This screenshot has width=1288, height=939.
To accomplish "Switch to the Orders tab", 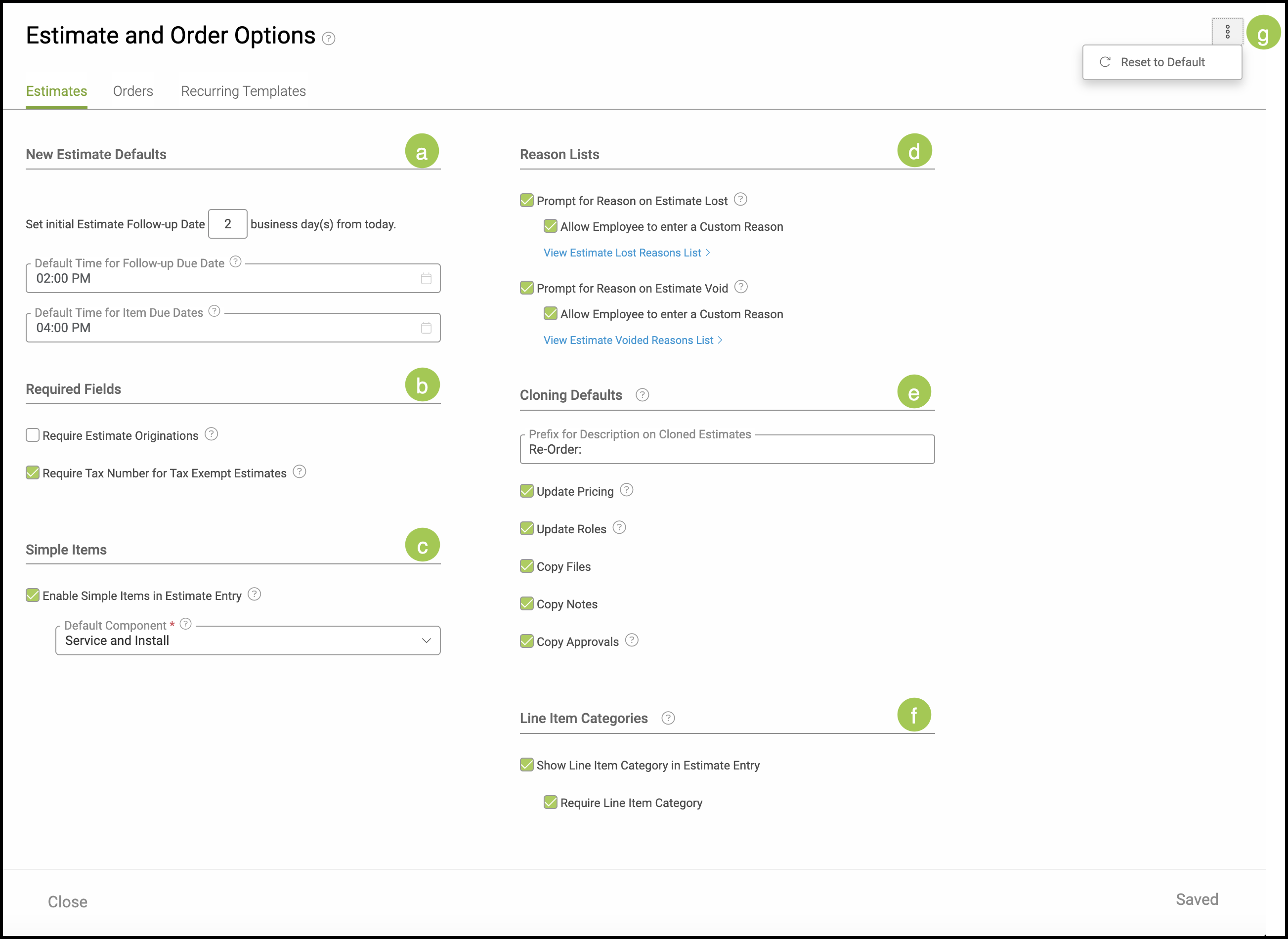I will 133,91.
